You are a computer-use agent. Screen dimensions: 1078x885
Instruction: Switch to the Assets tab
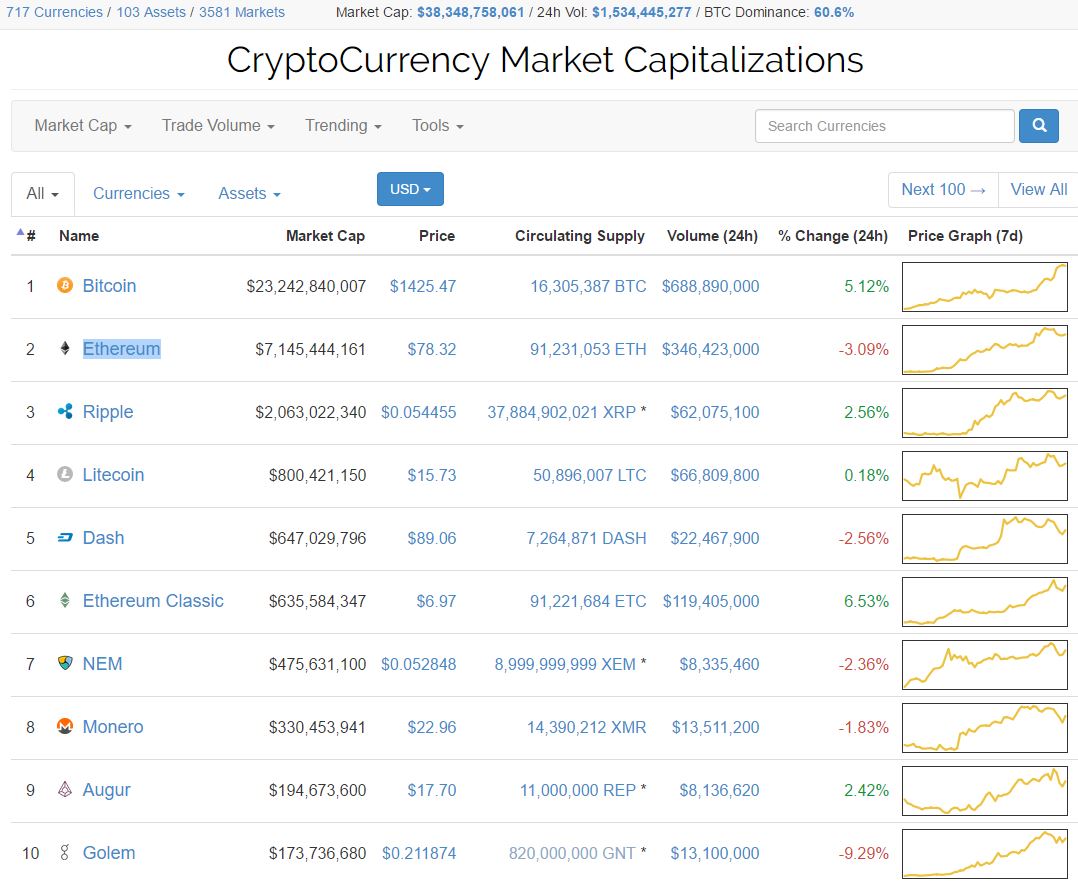(x=249, y=194)
